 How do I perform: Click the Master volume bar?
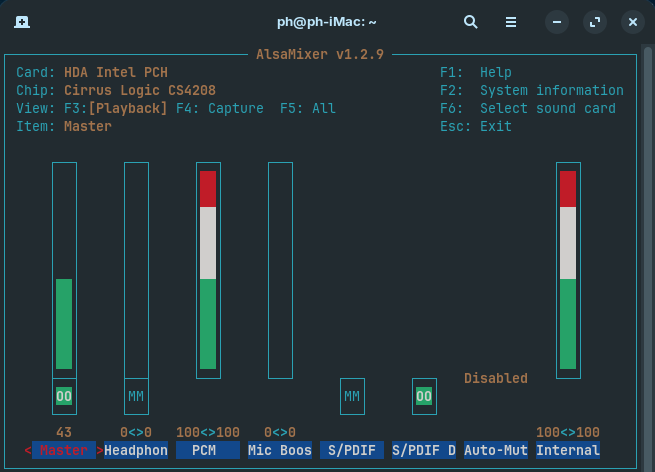click(x=64, y=270)
